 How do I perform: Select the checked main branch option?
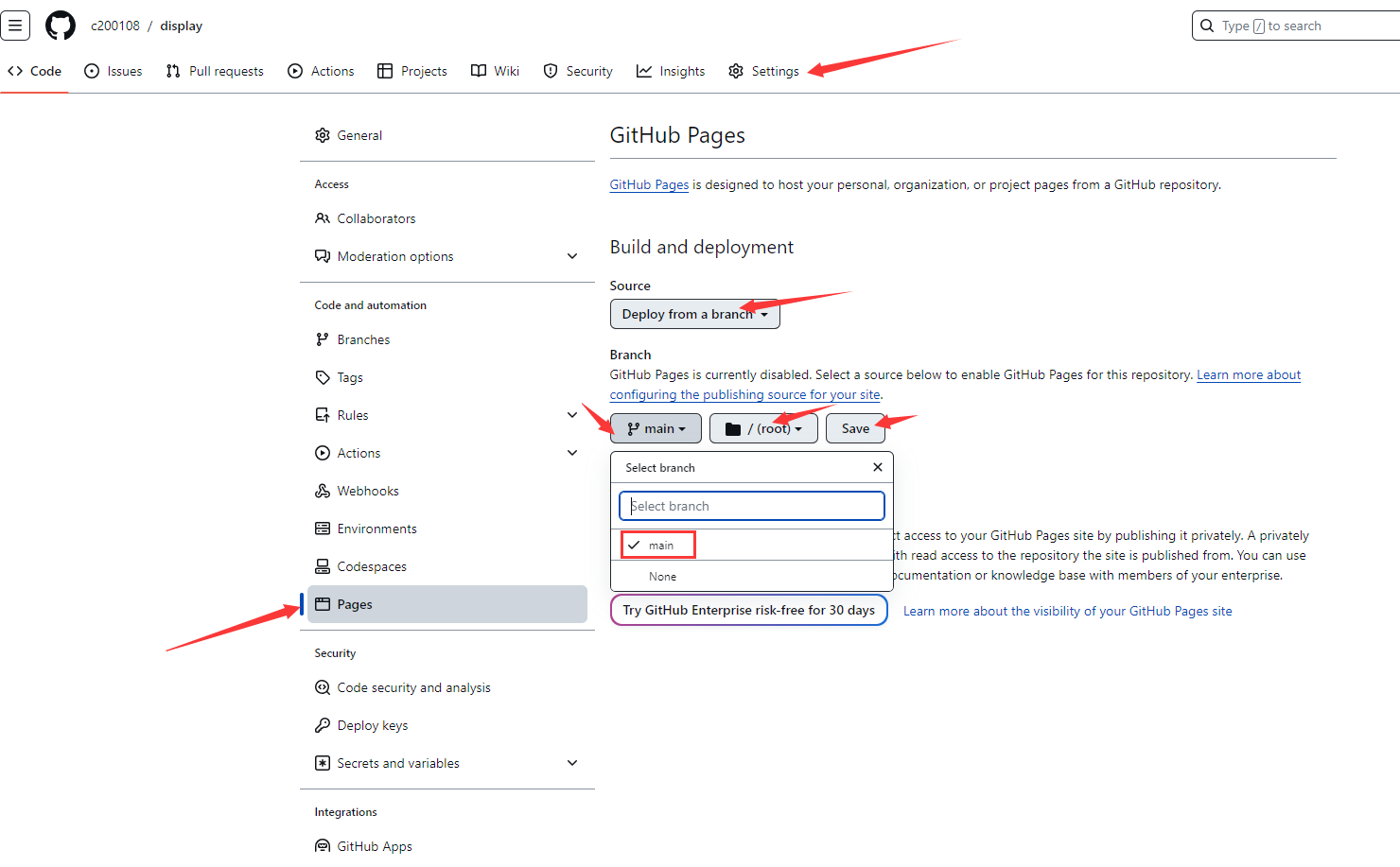[x=659, y=546]
